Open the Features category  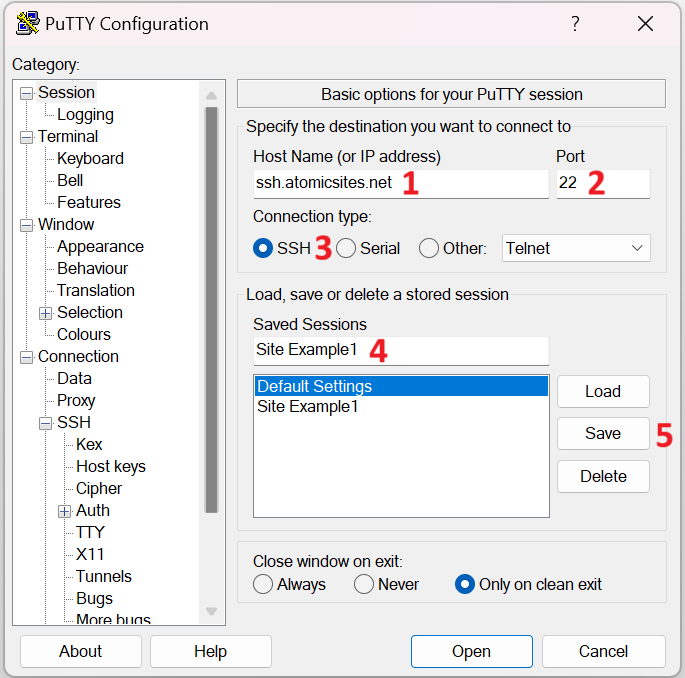pos(89,203)
